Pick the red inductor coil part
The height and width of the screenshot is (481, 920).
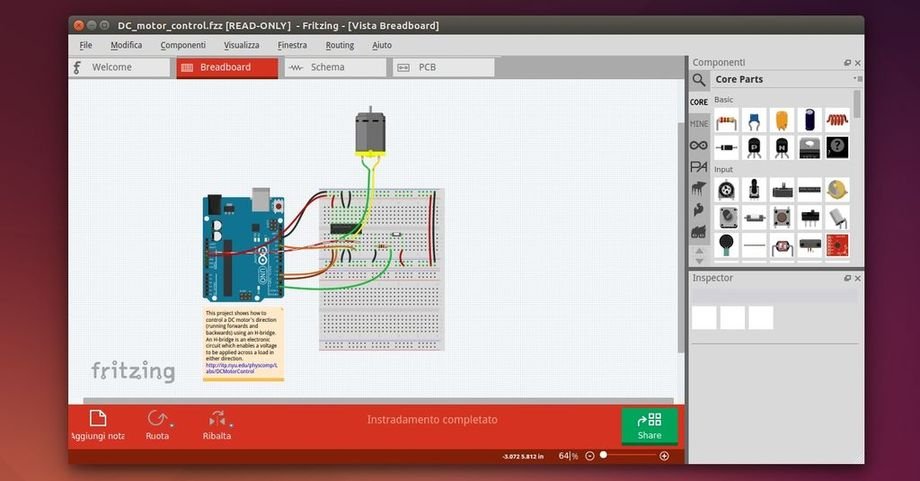837,120
